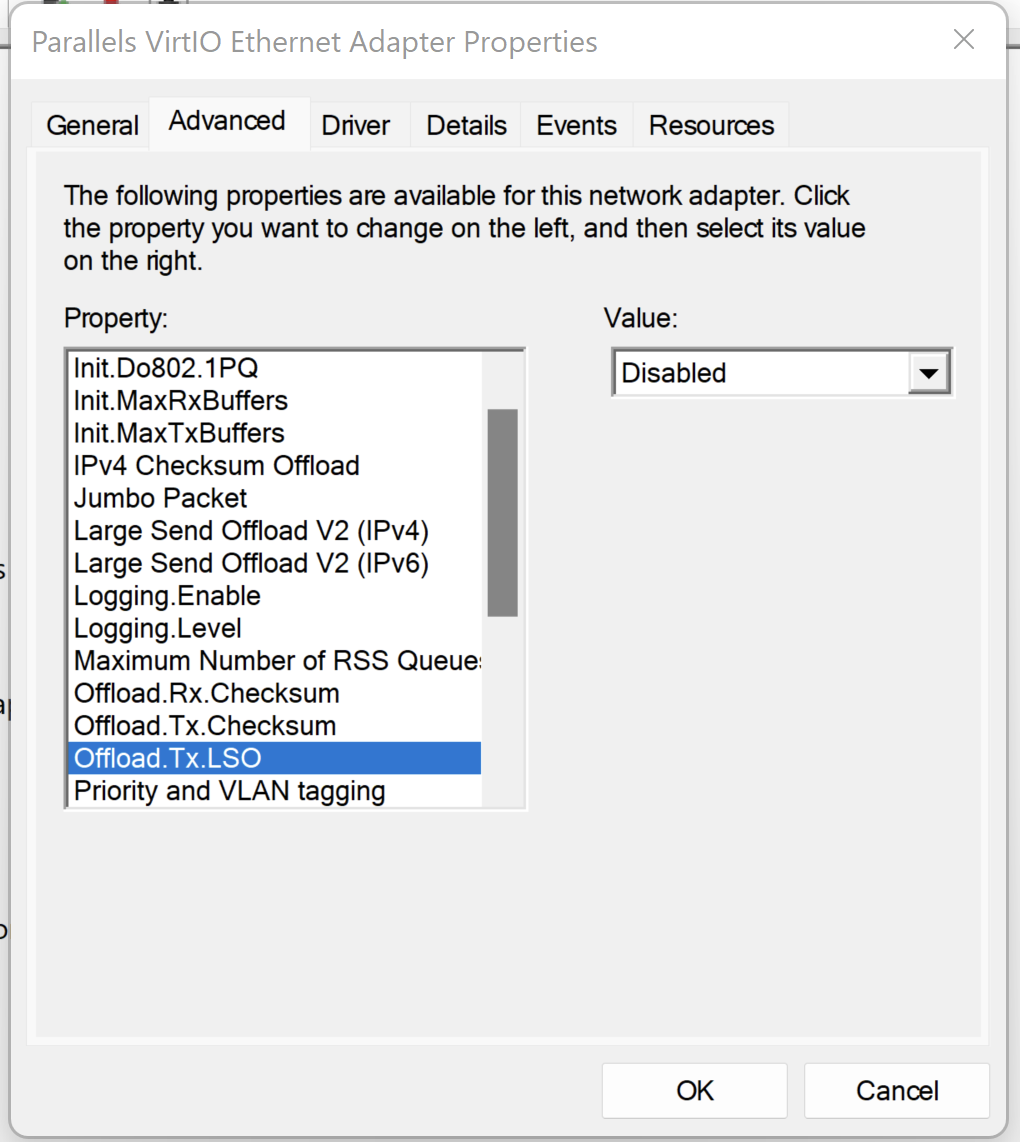The height and width of the screenshot is (1142, 1020).
Task: Click the property list scrollbar thumb
Action: point(502,512)
